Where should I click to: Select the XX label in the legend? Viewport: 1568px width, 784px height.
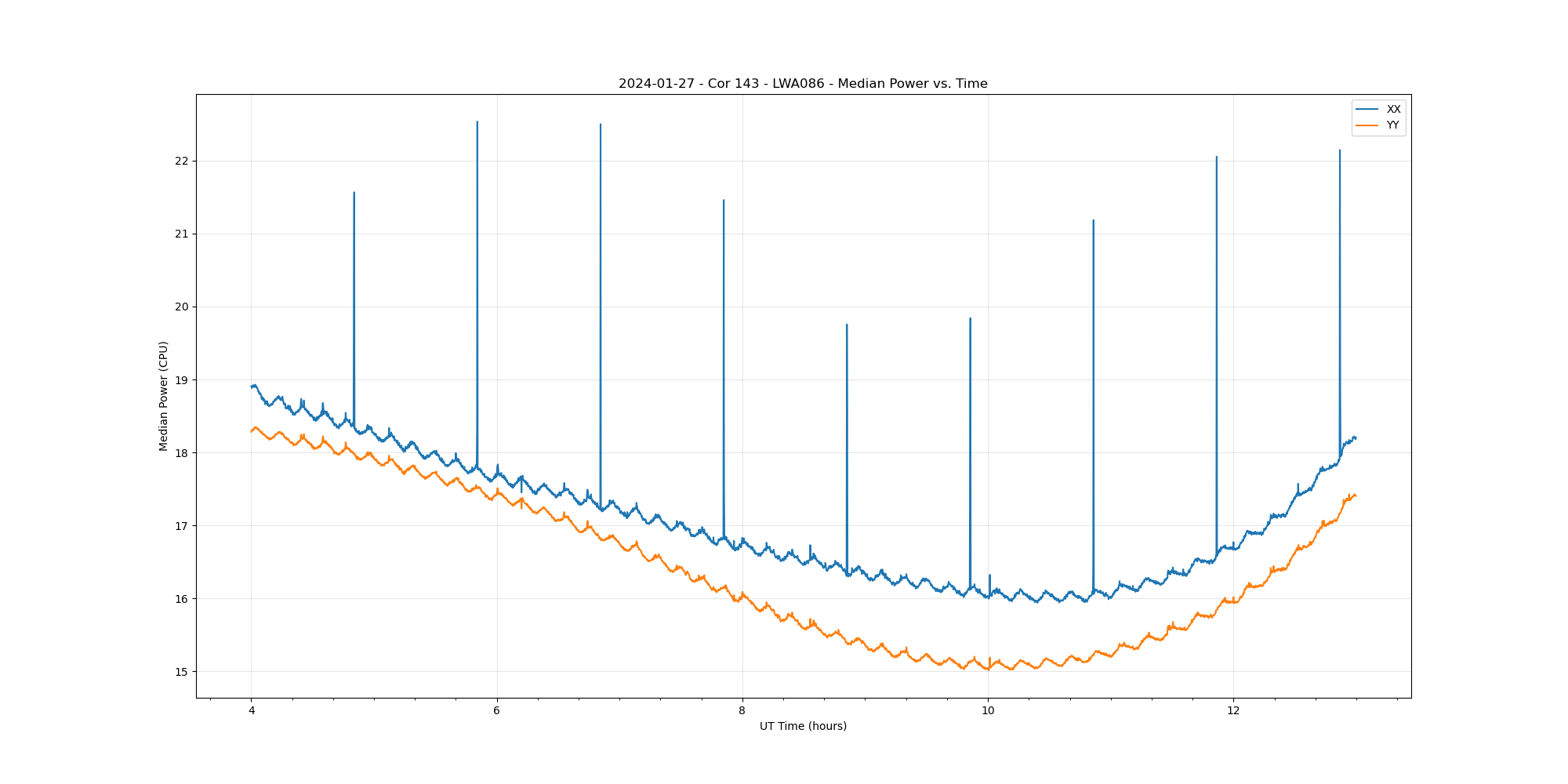coord(1393,110)
